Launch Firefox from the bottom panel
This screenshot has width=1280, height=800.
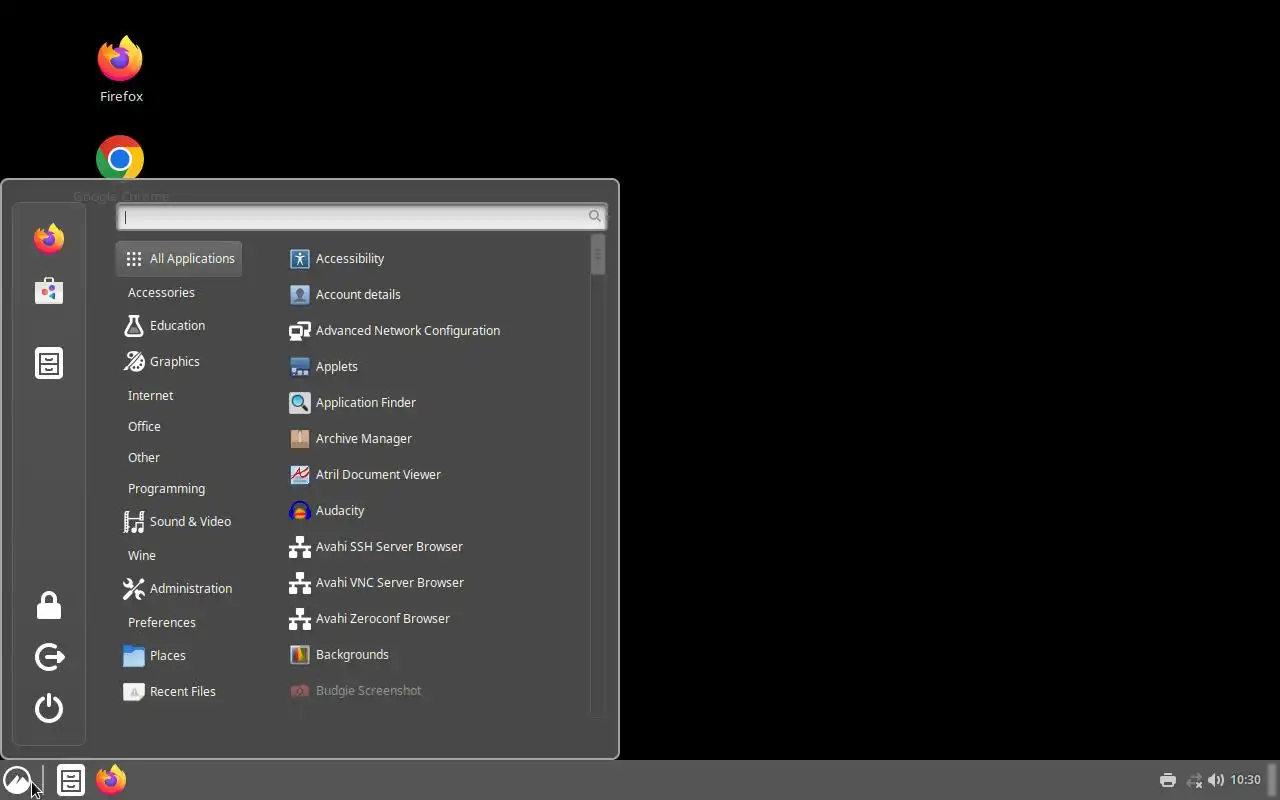[111, 780]
